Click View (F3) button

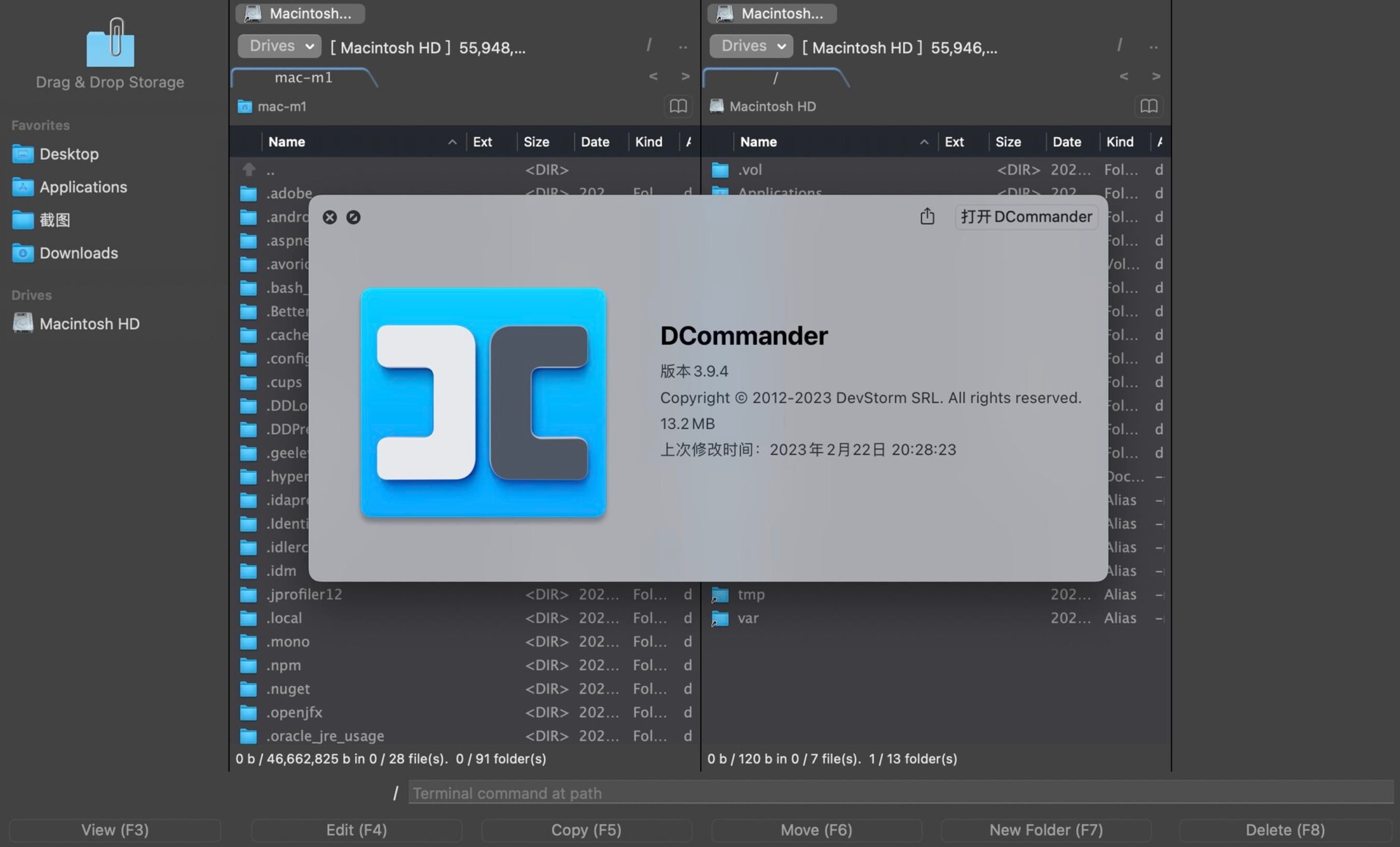115,830
